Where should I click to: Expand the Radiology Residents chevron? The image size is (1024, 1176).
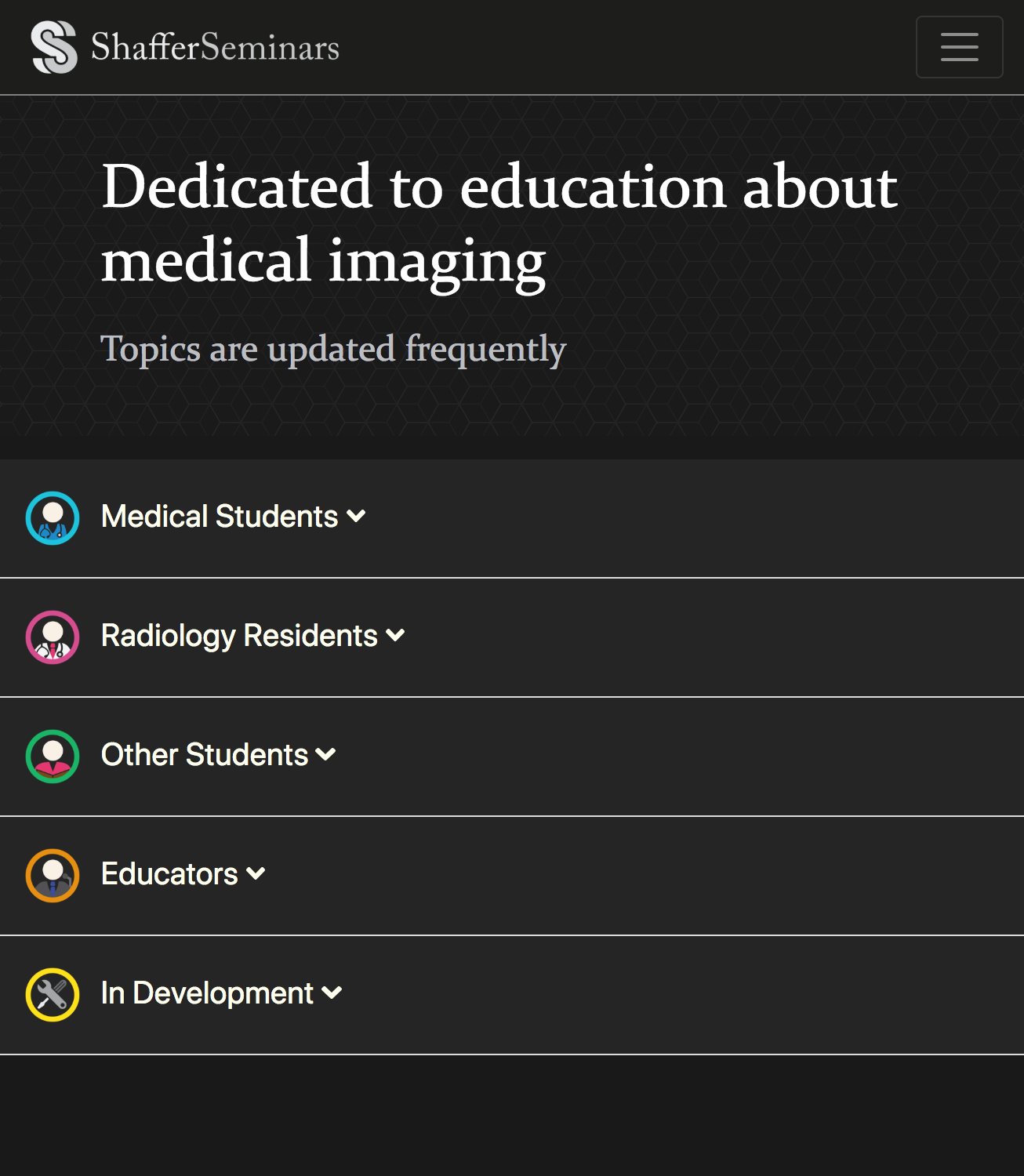[x=395, y=636]
